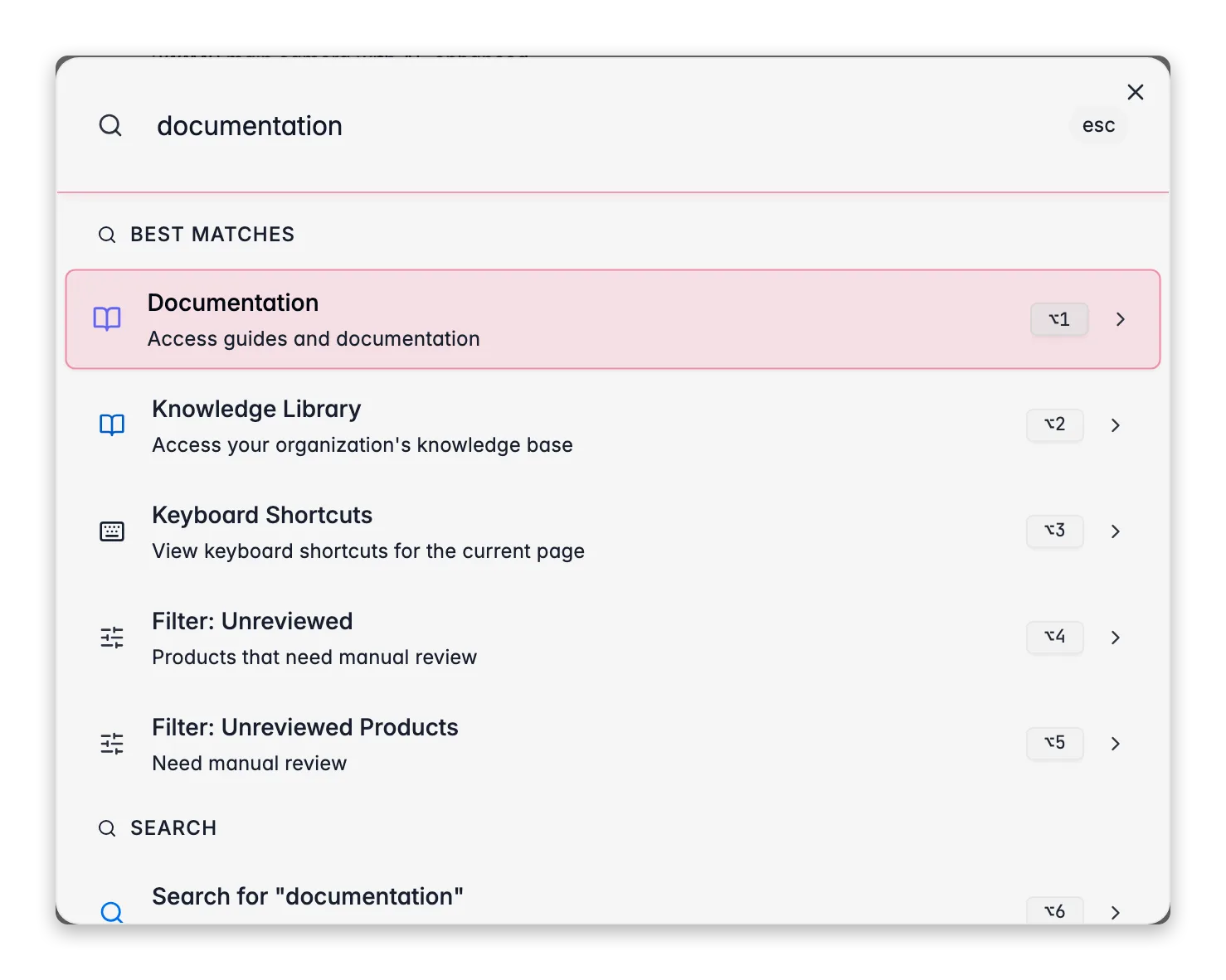Screen dimensions: 1226x980
Task: Click the blue search icon for 'documentation'
Action: (x=112, y=912)
